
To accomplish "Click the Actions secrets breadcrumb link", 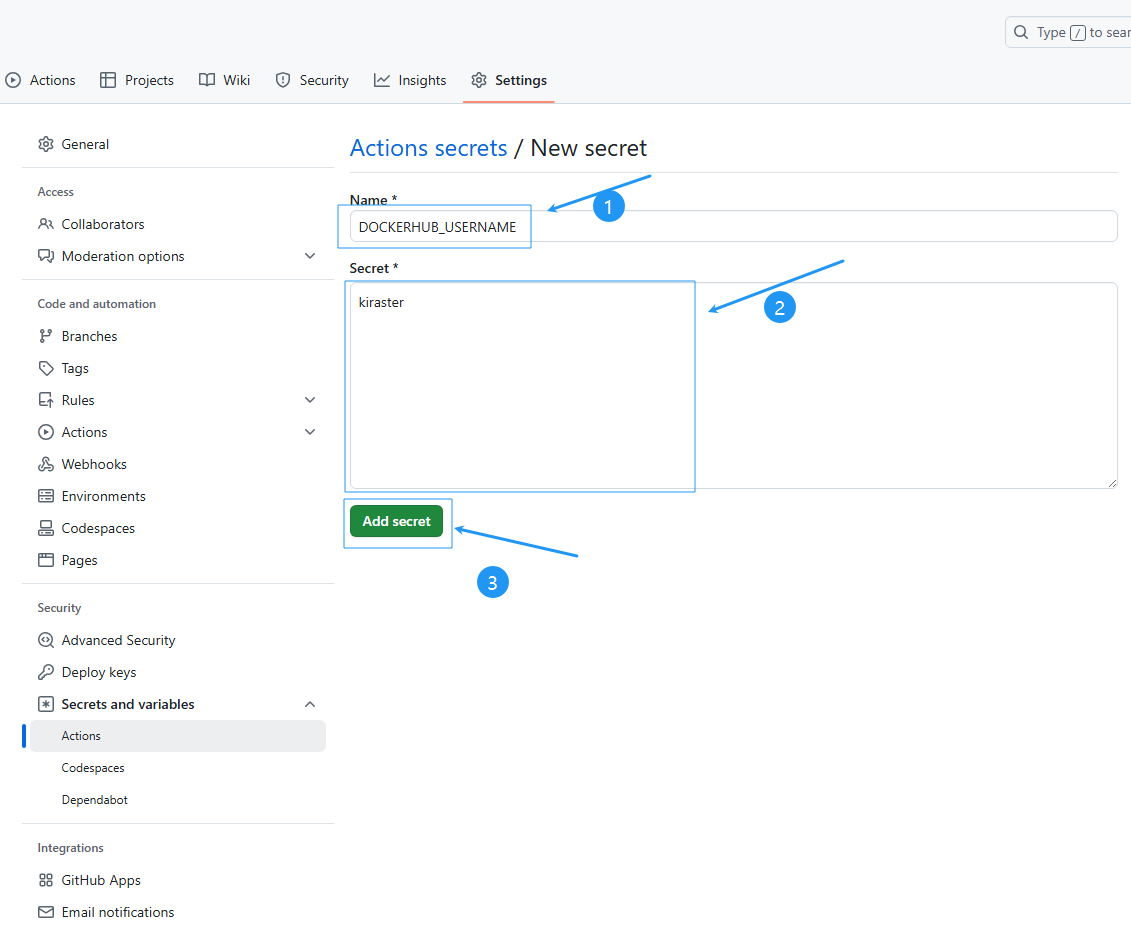I will tap(428, 148).
